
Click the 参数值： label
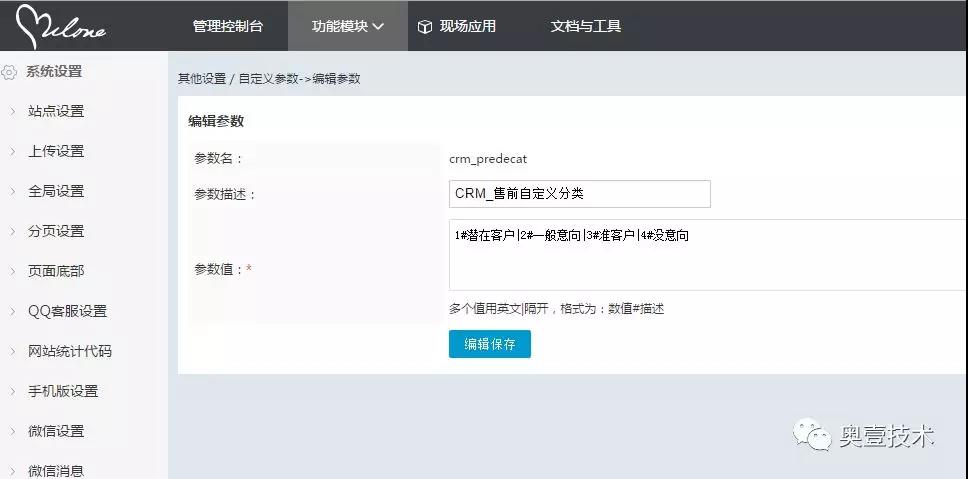pos(219,269)
